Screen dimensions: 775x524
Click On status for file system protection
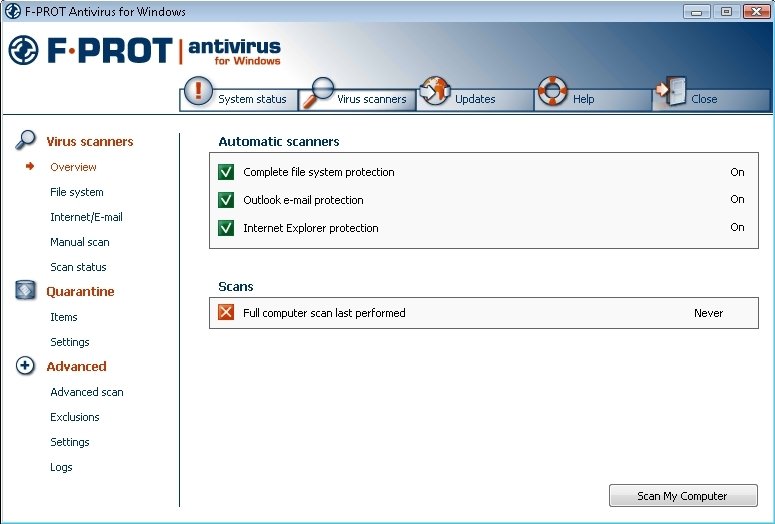click(x=737, y=172)
